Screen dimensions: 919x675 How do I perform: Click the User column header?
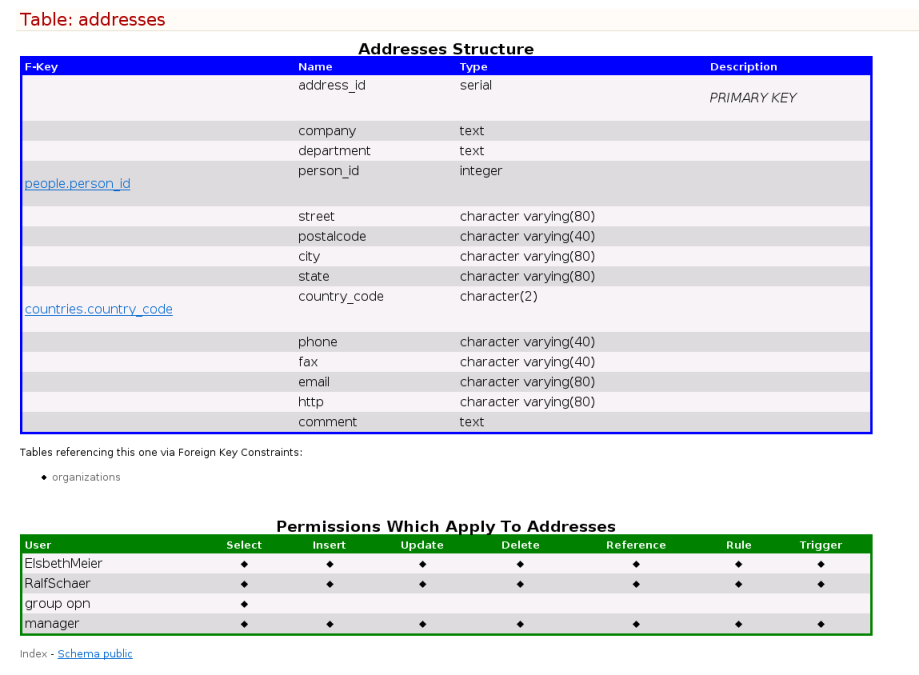tap(37, 544)
